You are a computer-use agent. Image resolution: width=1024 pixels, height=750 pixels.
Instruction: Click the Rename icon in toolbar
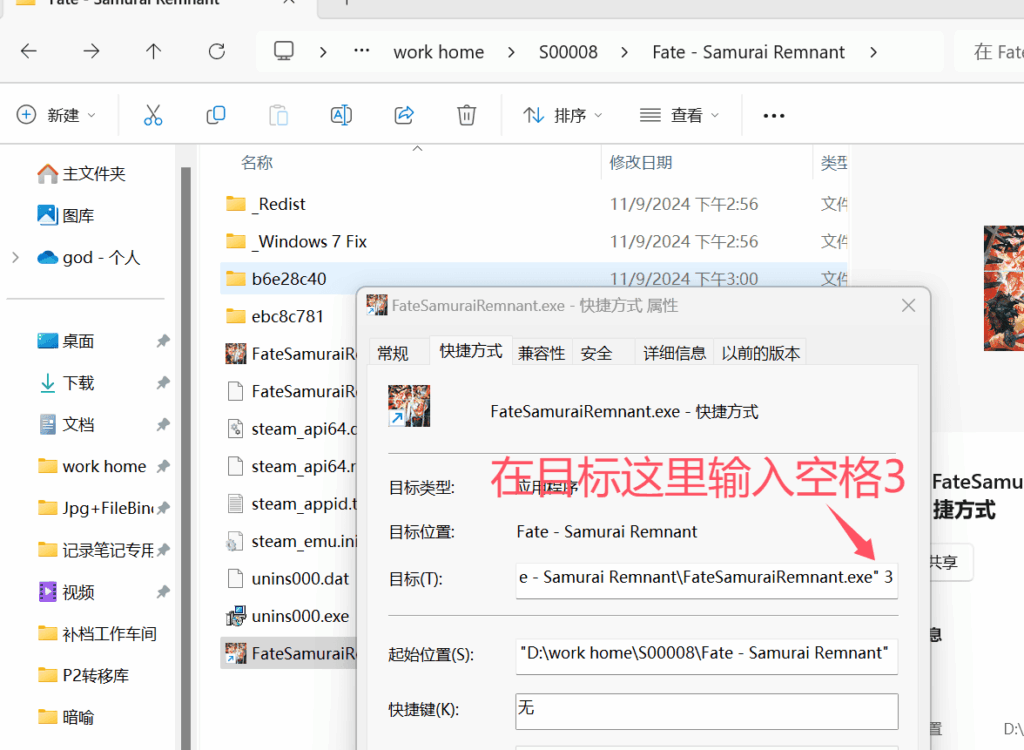(x=341, y=115)
